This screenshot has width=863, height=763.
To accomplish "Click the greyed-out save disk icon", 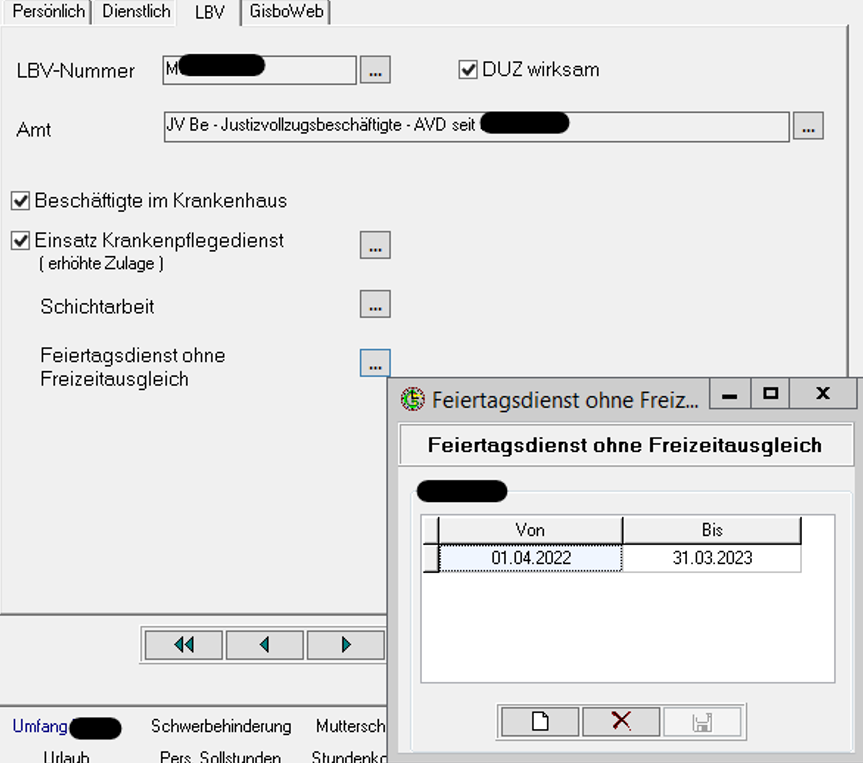I will click(702, 722).
